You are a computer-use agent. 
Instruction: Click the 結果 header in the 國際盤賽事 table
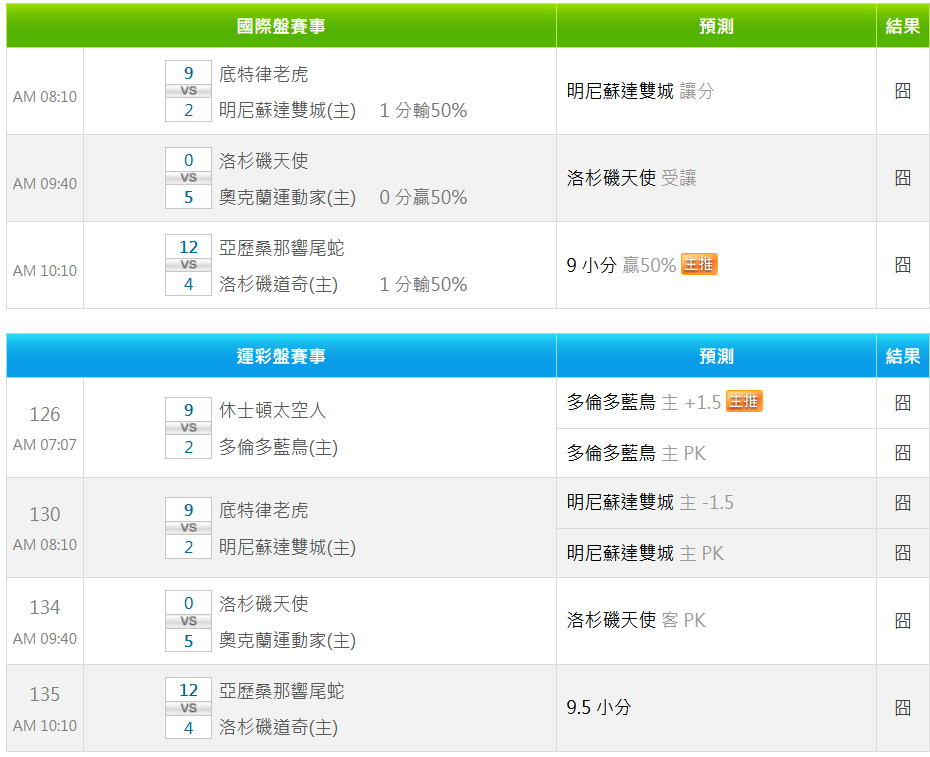pyautogui.click(x=903, y=26)
